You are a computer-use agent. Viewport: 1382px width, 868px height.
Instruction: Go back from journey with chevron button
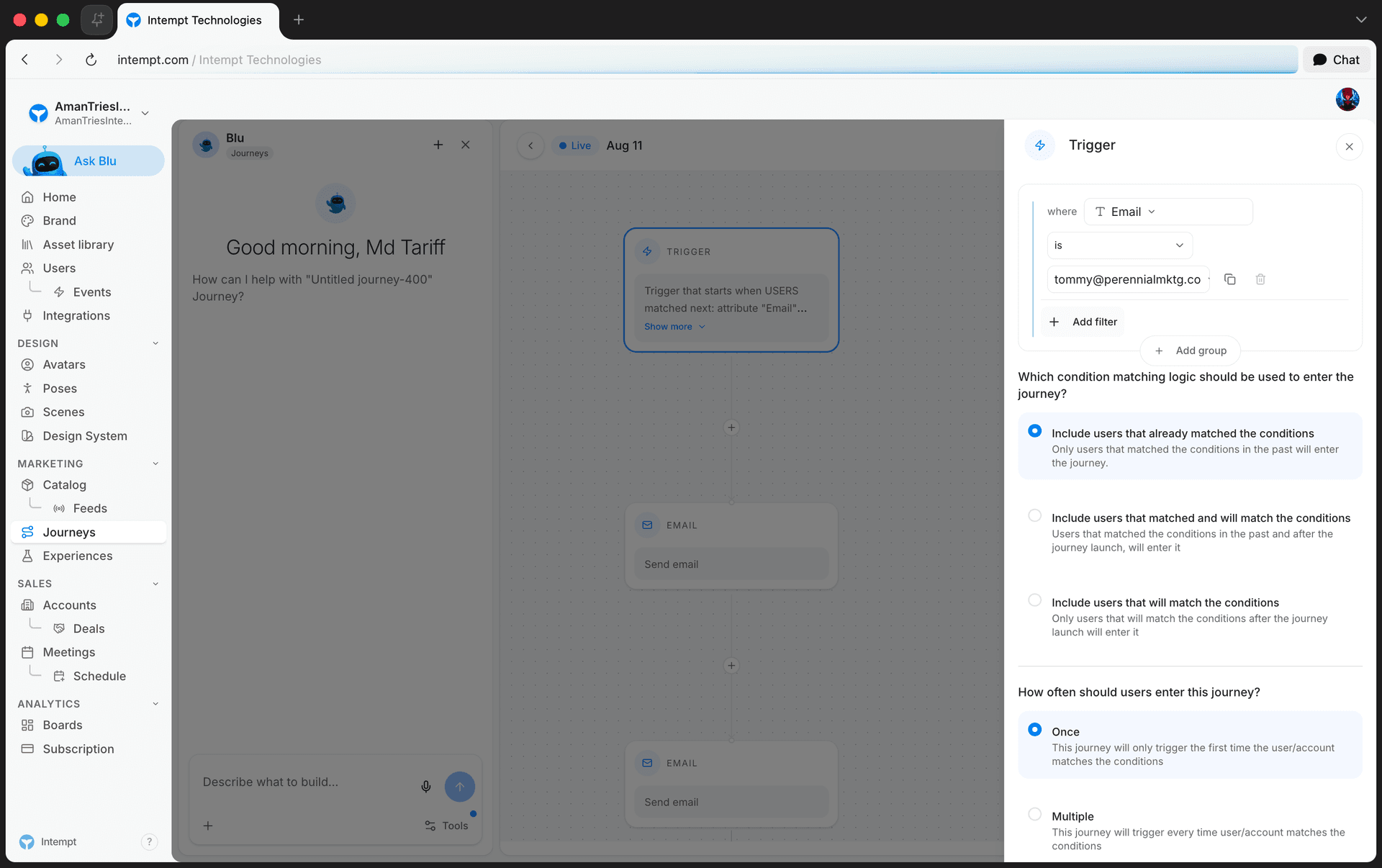click(530, 145)
